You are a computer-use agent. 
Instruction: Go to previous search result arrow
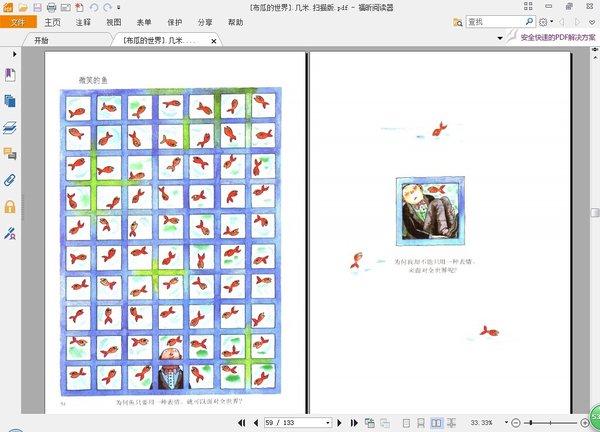click(x=562, y=22)
